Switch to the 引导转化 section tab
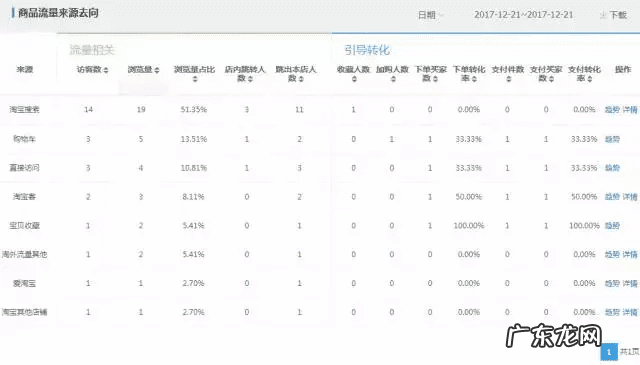 pos(367,50)
